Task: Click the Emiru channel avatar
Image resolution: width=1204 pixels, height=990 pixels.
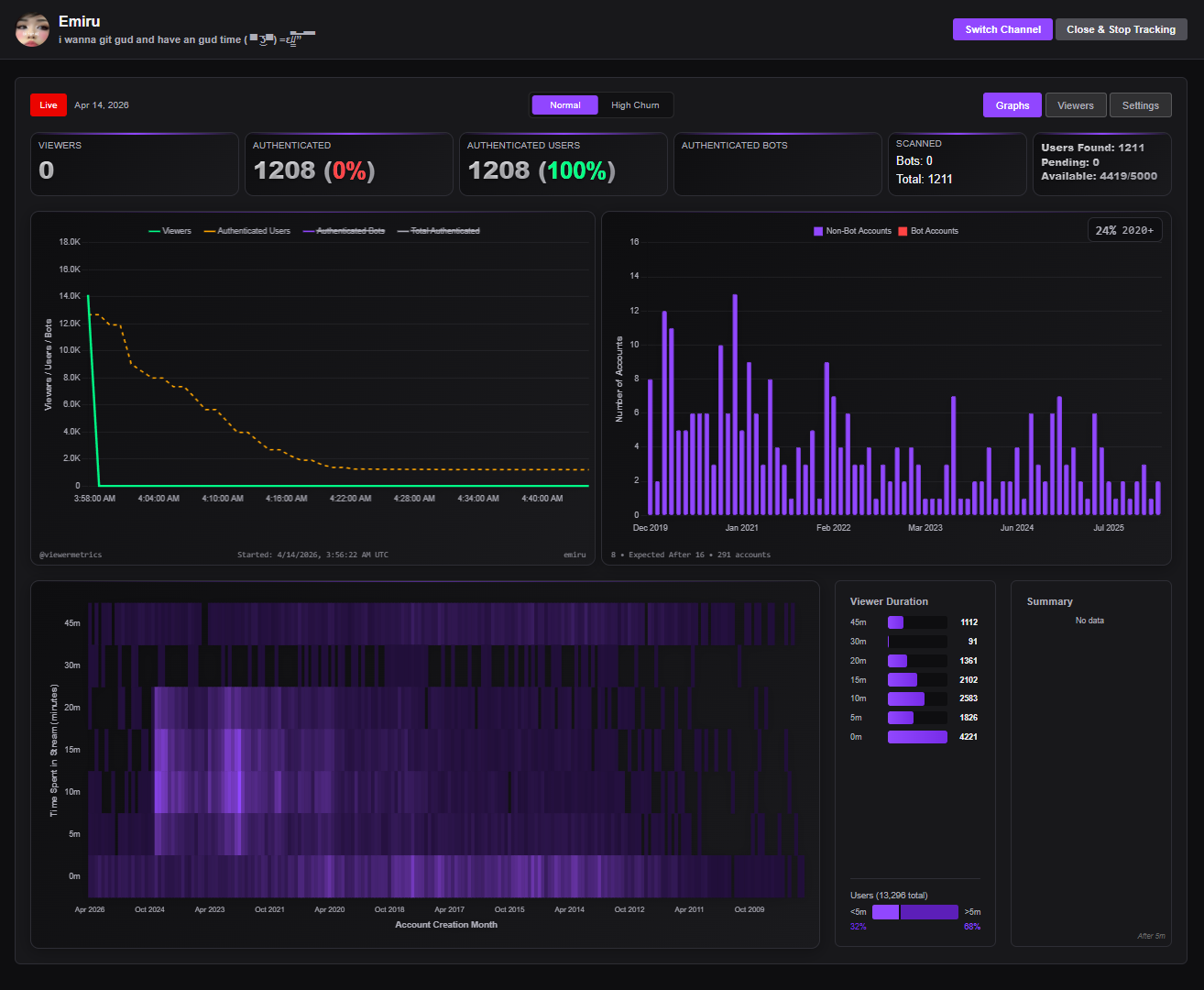Action: point(32,30)
